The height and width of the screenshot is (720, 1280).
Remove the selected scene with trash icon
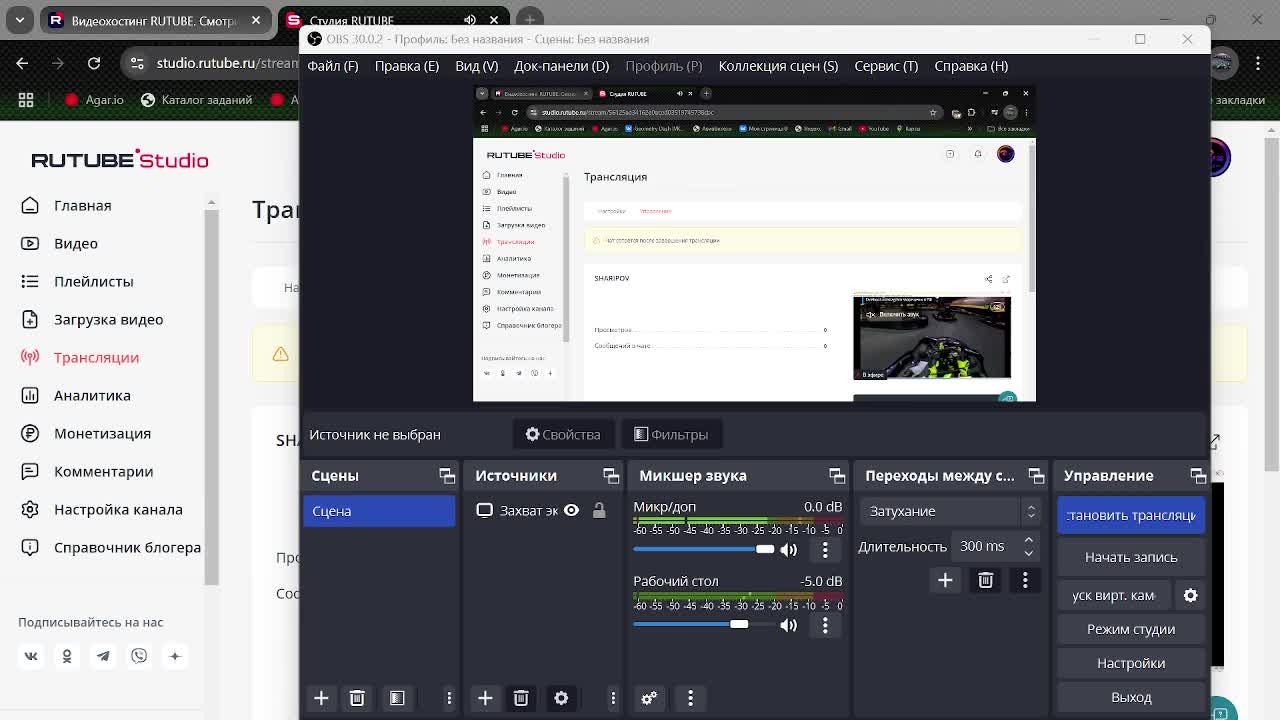point(357,698)
